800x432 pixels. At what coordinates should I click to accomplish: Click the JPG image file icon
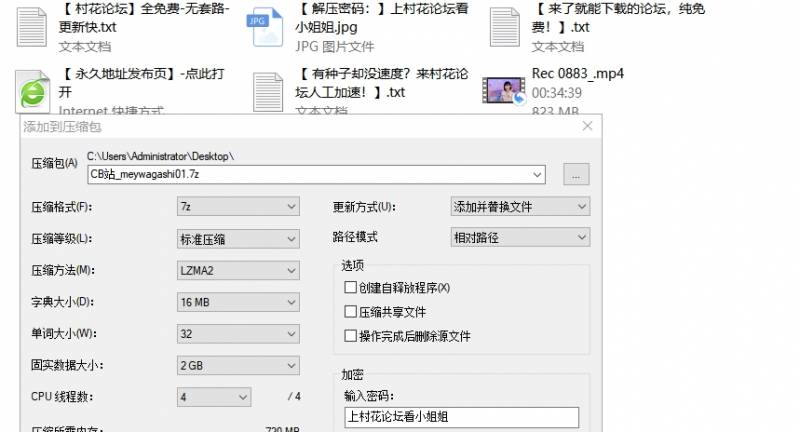[268, 27]
